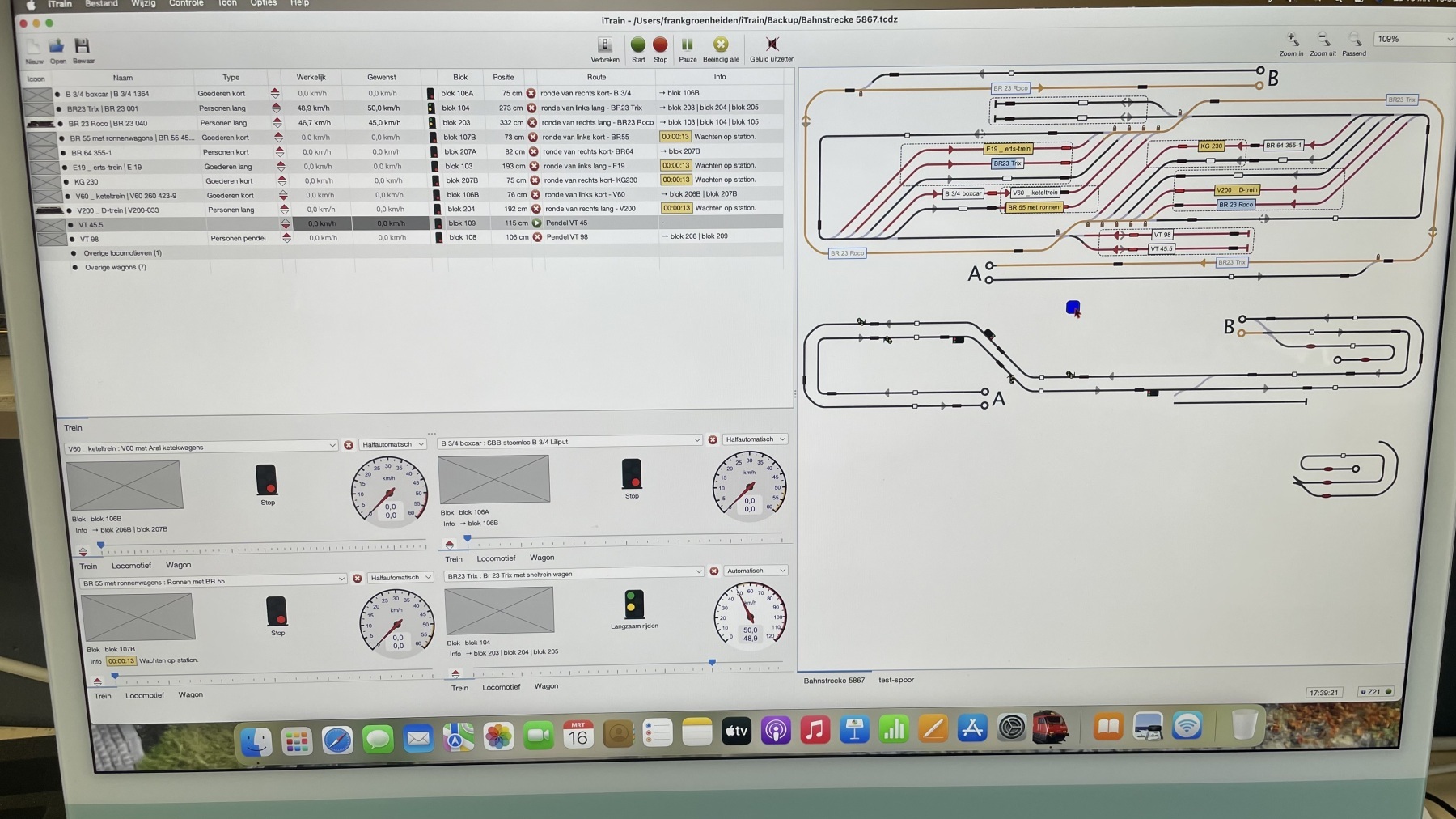This screenshot has width=1456, height=819.
Task: Click the Verbreken connection icon
Action: pyautogui.click(x=604, y=45)
